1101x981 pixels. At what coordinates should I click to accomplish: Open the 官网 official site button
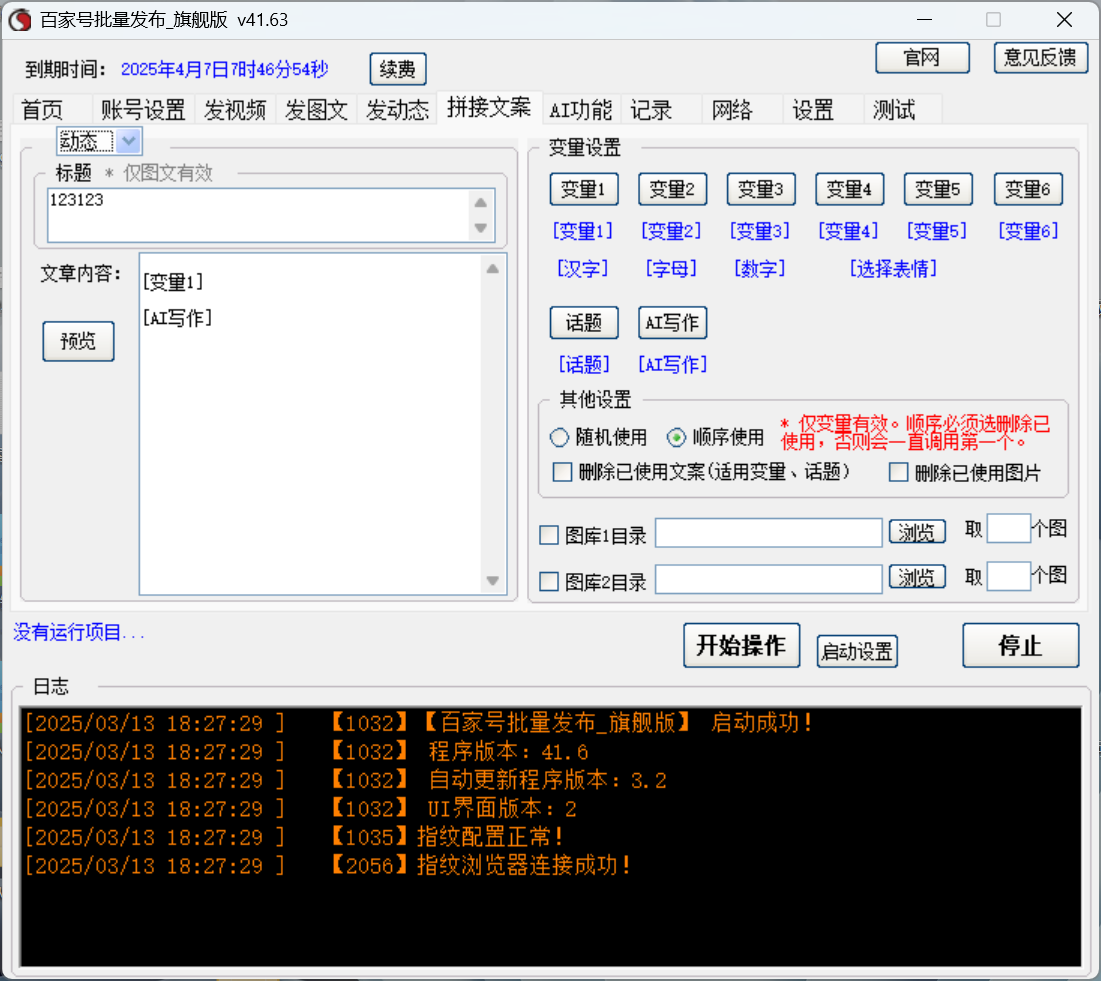pyautogui.click(x=922, y=58)
